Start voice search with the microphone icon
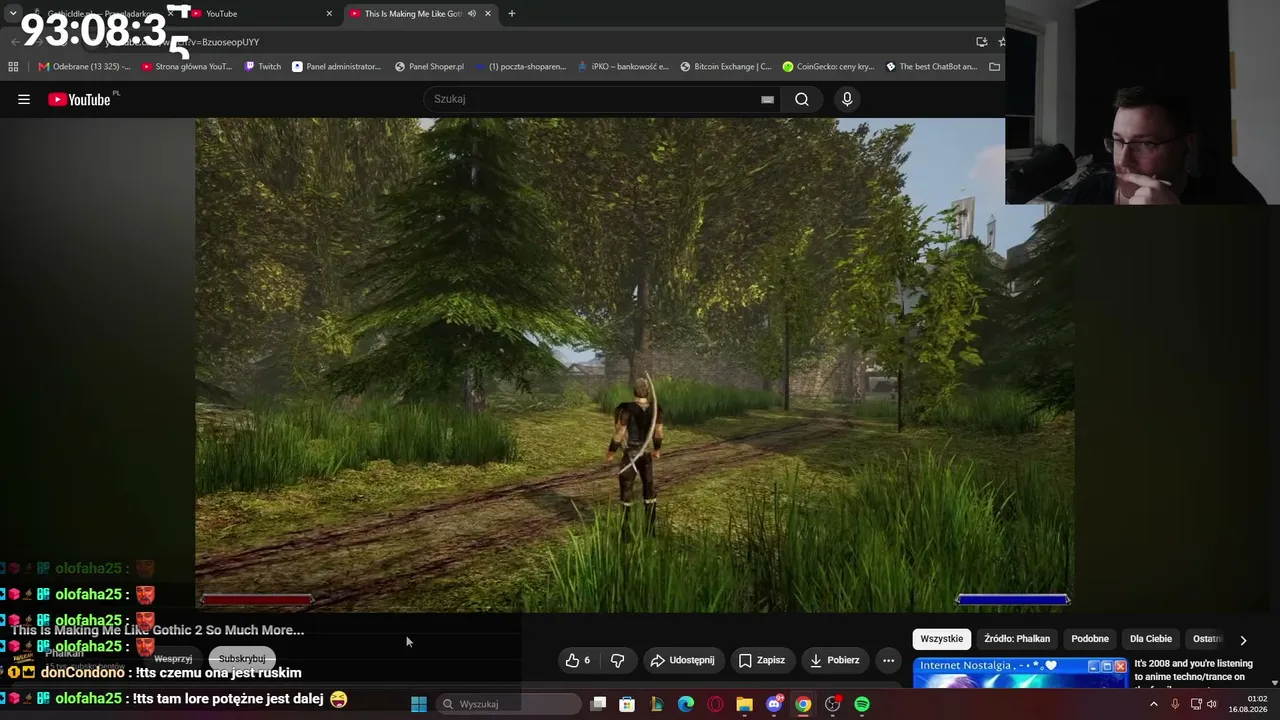 coord(847,99)
